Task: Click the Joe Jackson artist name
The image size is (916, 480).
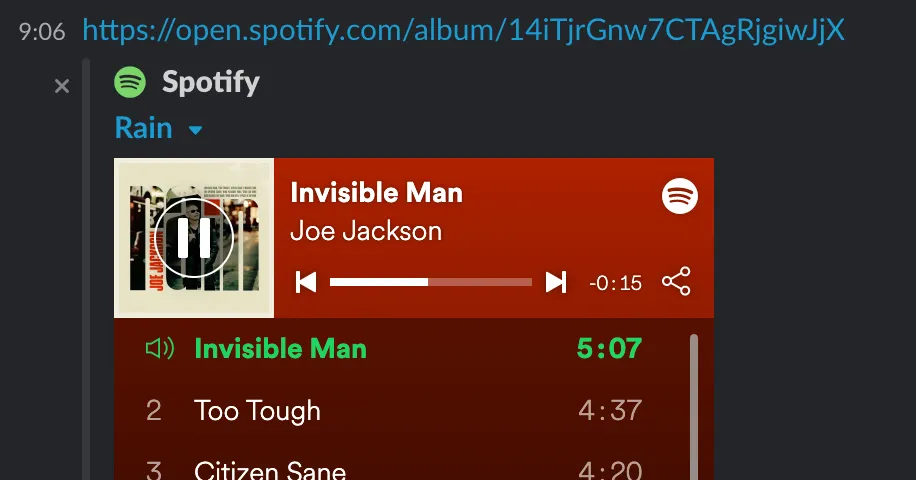Action: [366, 231]
